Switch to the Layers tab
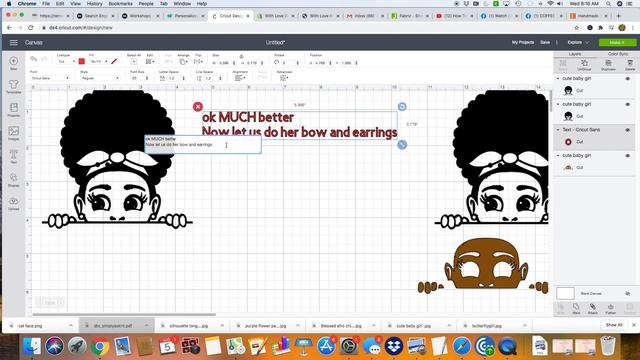 click(575, 54)
